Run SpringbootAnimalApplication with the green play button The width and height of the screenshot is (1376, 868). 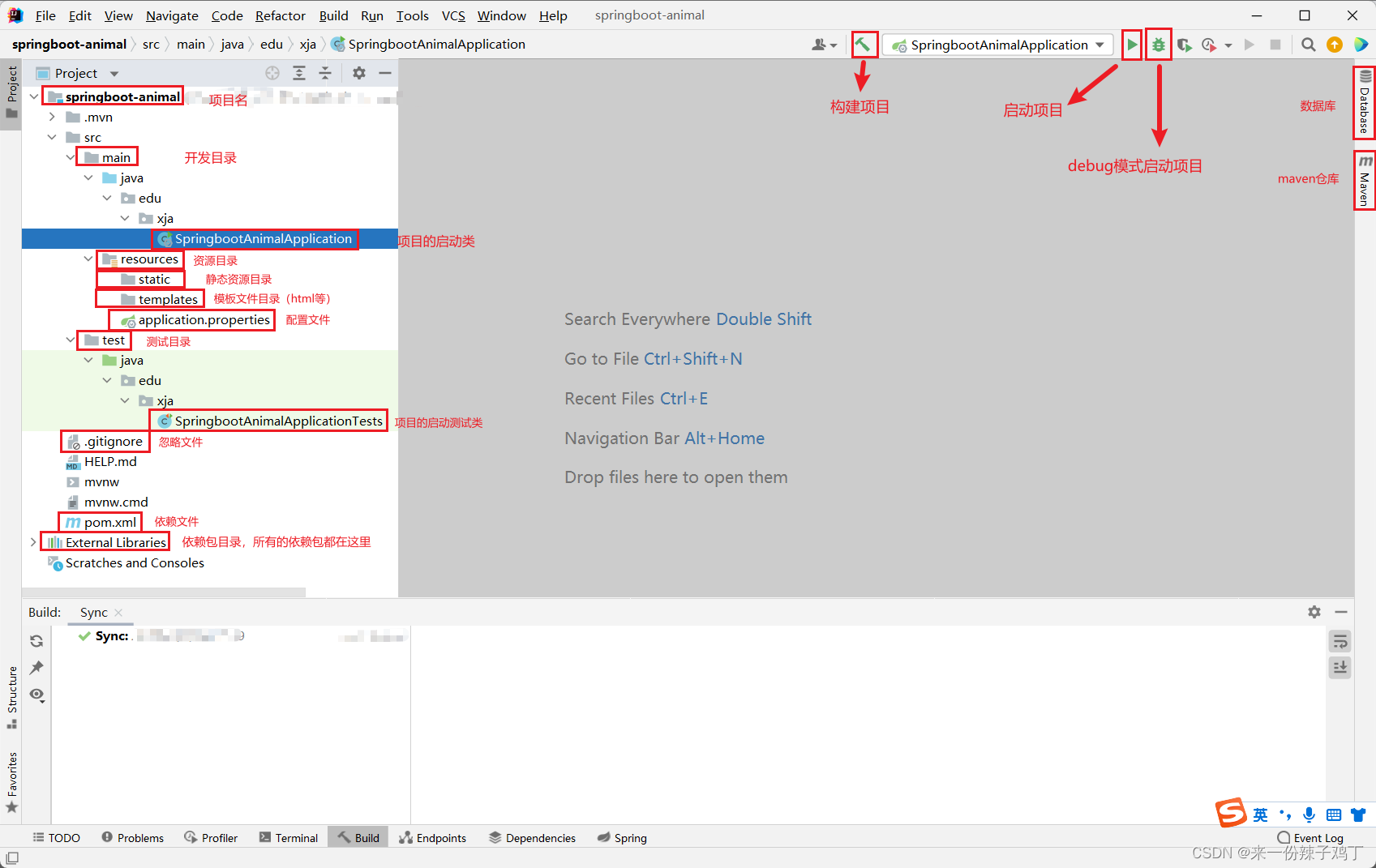tap(1132, 45)
